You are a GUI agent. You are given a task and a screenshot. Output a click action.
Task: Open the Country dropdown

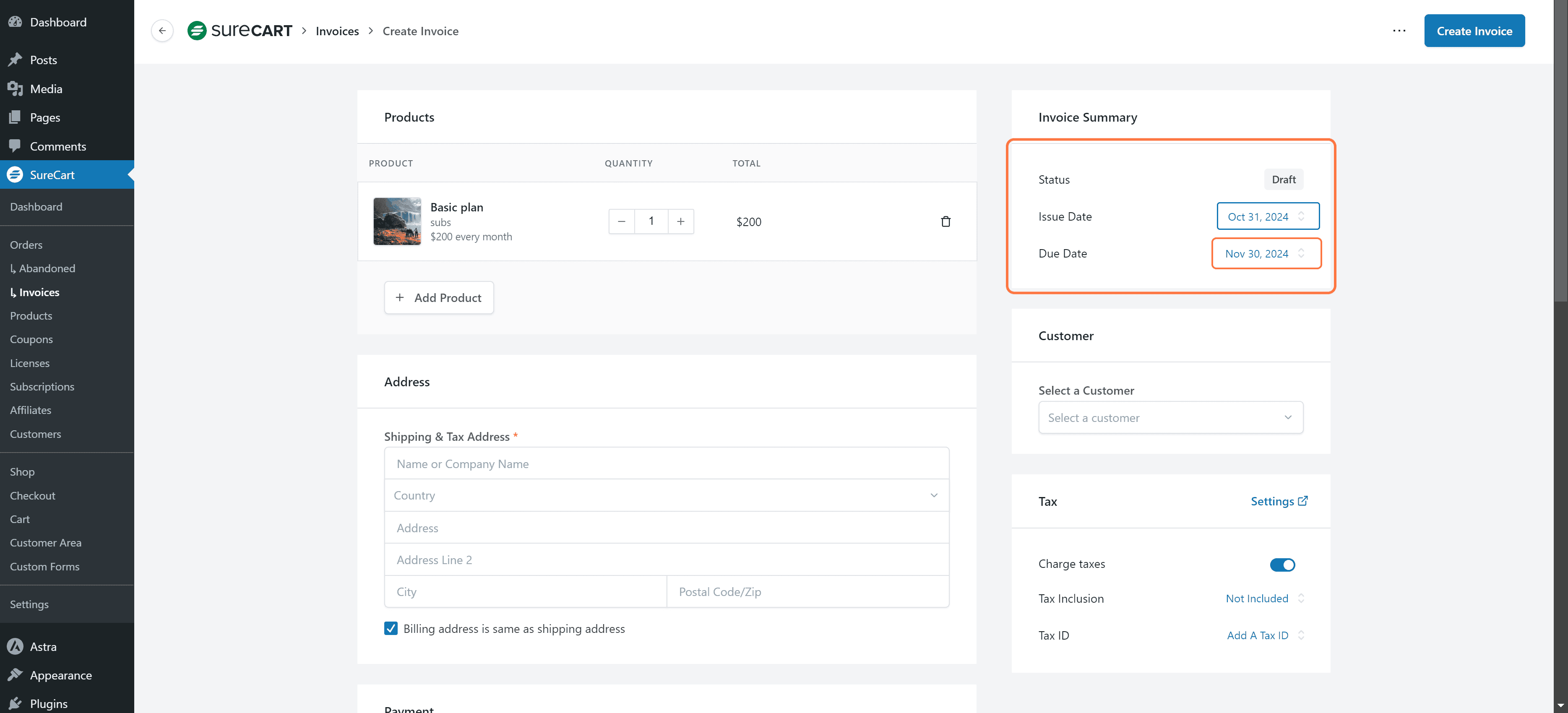coord(666,495)
